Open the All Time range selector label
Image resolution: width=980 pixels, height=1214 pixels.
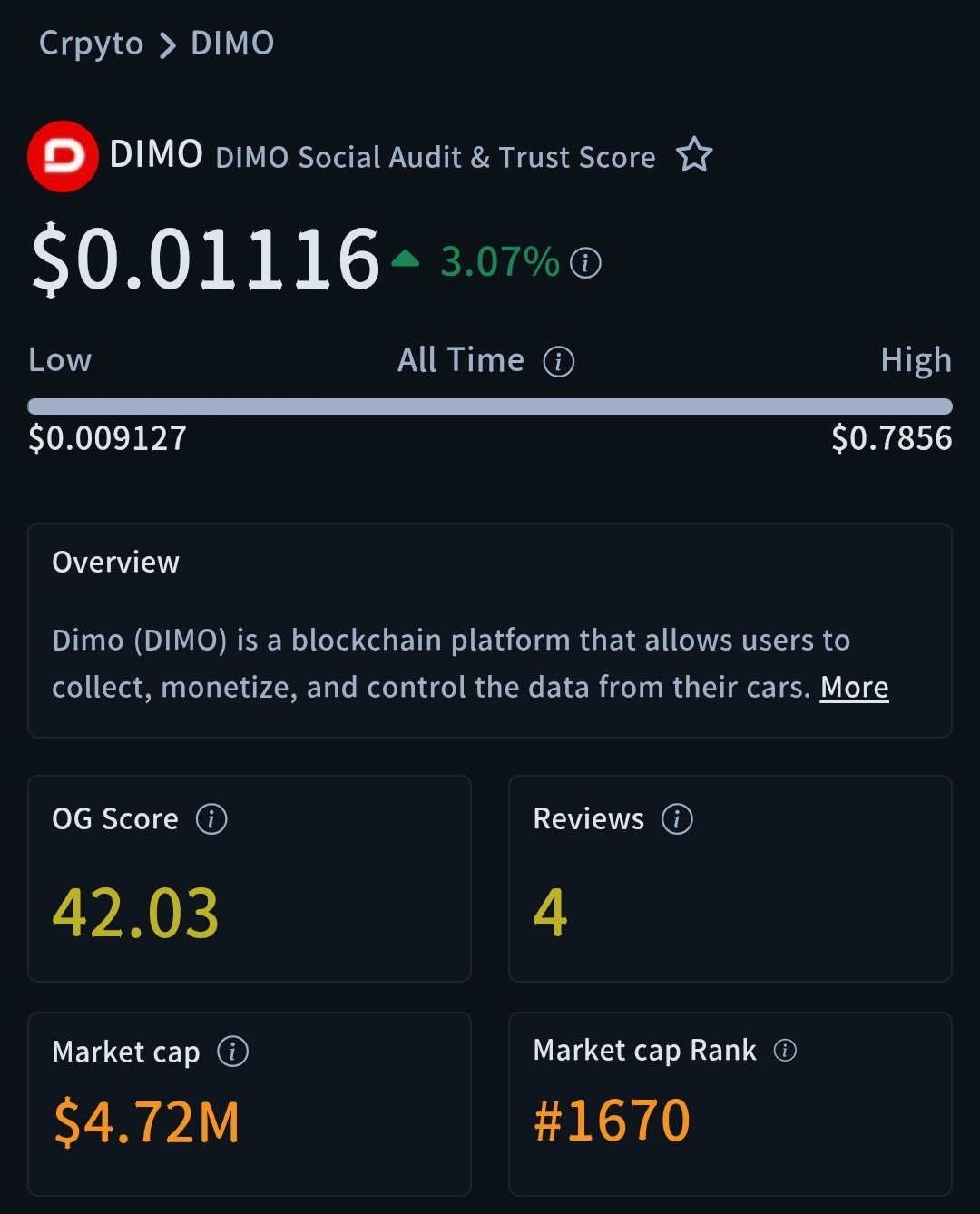[x=461, y=361]
